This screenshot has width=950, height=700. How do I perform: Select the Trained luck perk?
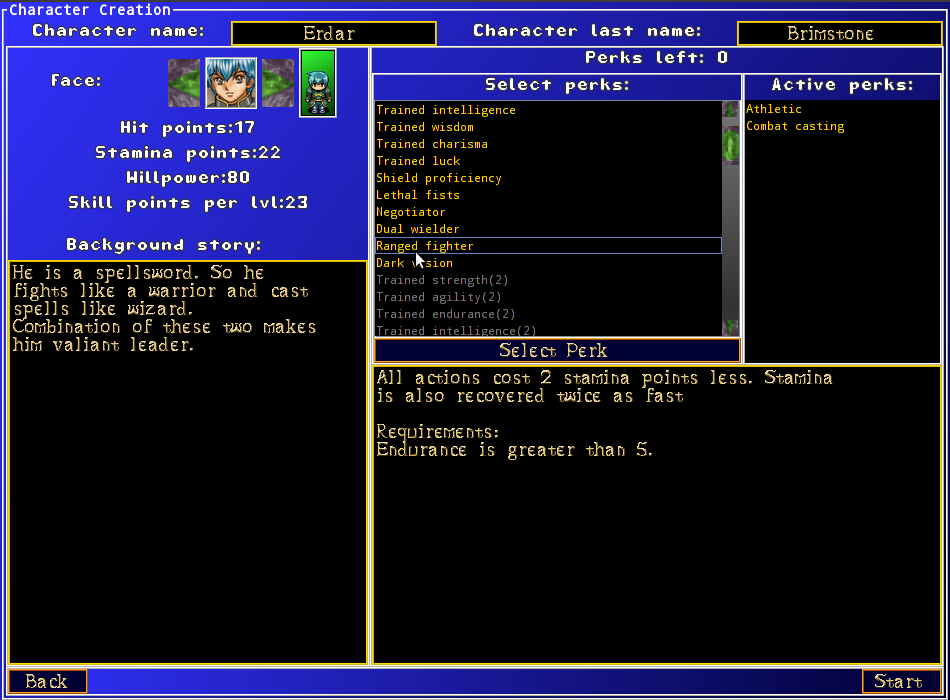(548, 161)
